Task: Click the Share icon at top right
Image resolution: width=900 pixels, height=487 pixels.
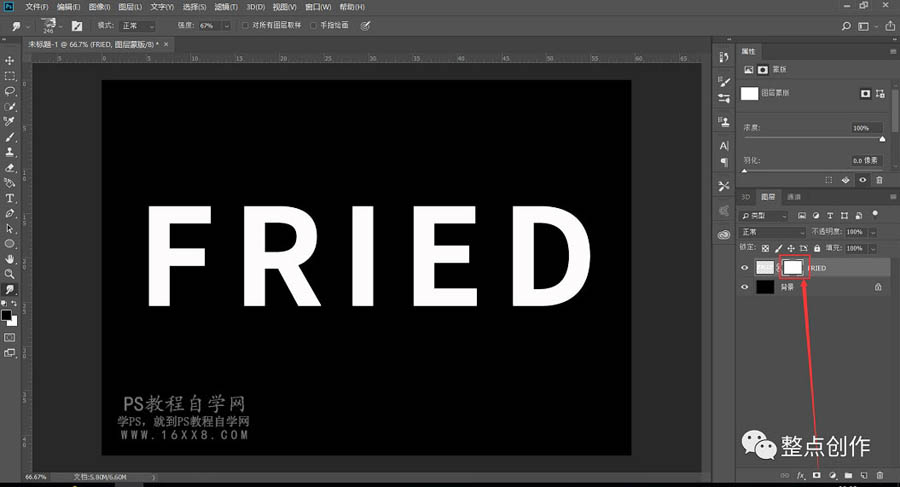Action: tap(890, 26)
